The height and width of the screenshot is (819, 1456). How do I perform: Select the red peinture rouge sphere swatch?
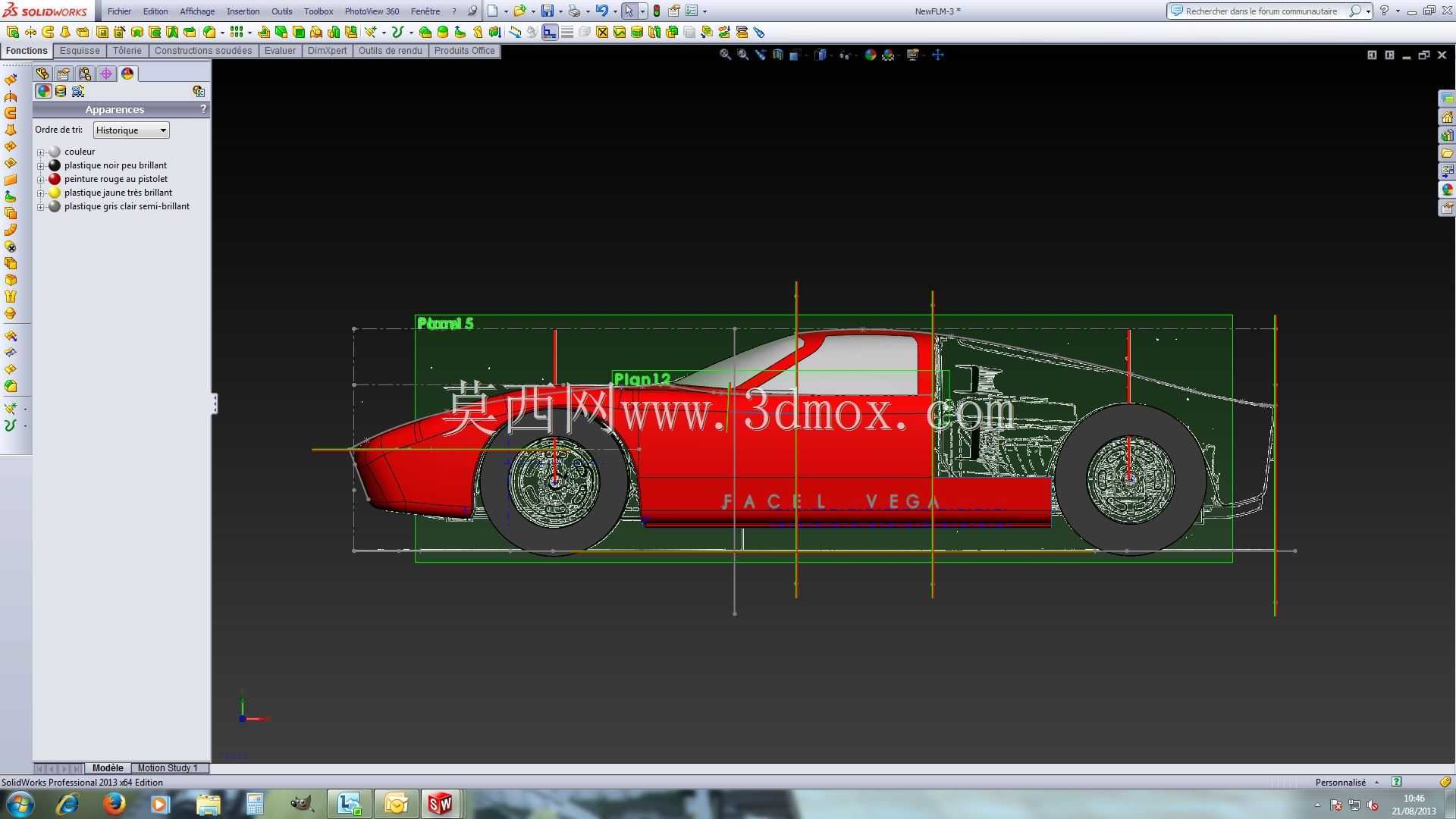(x=55, y=179)
